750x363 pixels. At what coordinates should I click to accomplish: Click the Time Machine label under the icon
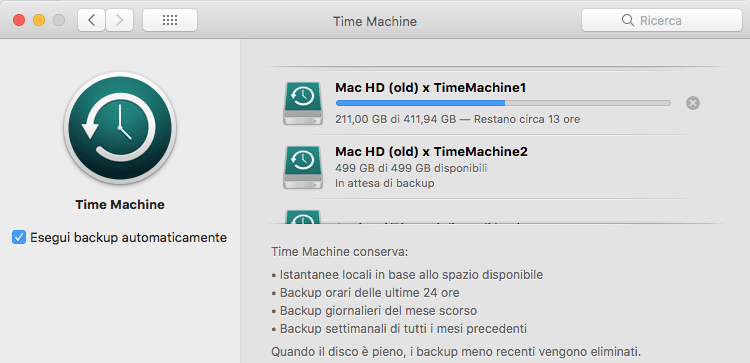120,205
